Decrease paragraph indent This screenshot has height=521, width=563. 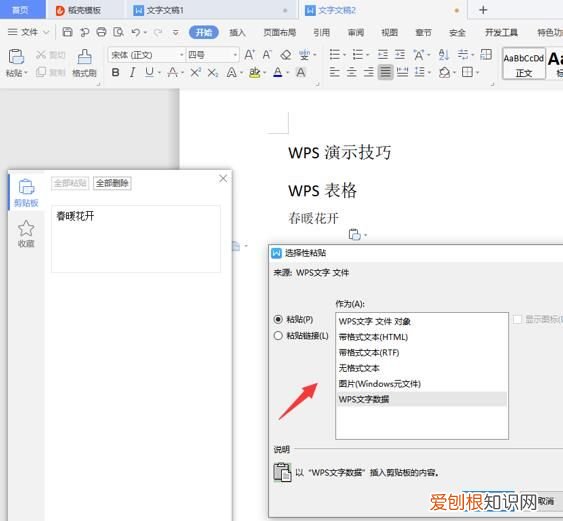(x=383, y=55)
